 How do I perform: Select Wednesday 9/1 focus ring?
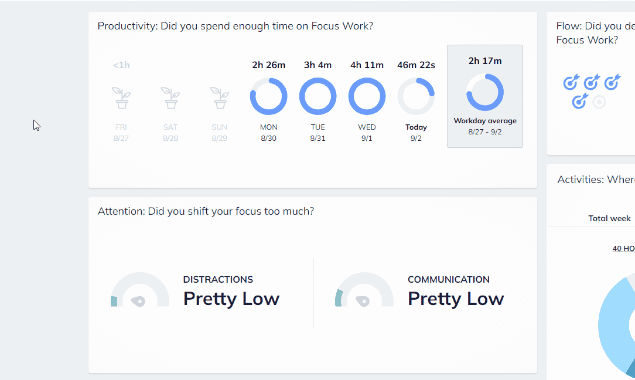367,96
